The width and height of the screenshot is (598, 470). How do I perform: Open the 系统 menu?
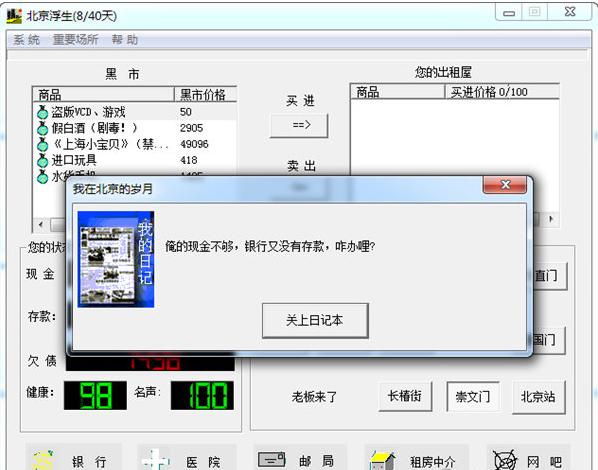pyautogui.click(x=26, y=40)
